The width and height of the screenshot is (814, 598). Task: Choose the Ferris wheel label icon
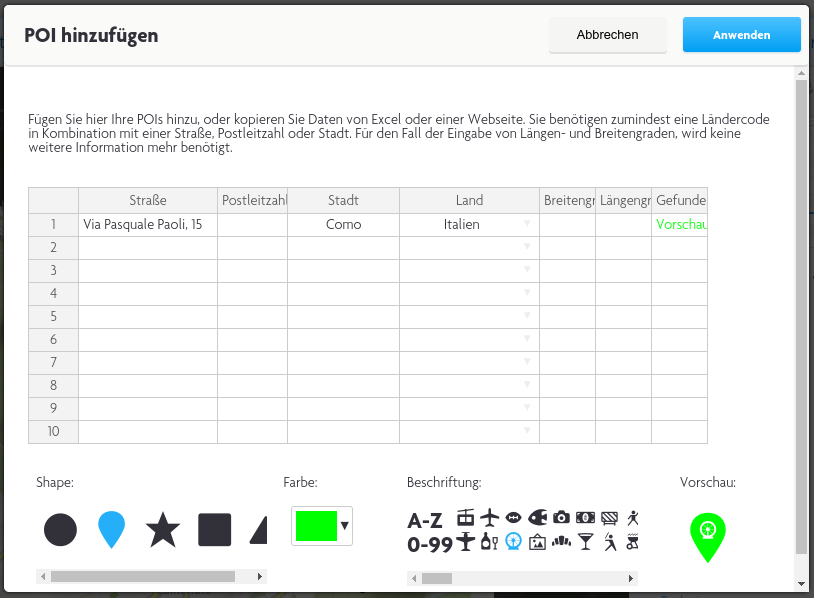click(x=513, y=542)
